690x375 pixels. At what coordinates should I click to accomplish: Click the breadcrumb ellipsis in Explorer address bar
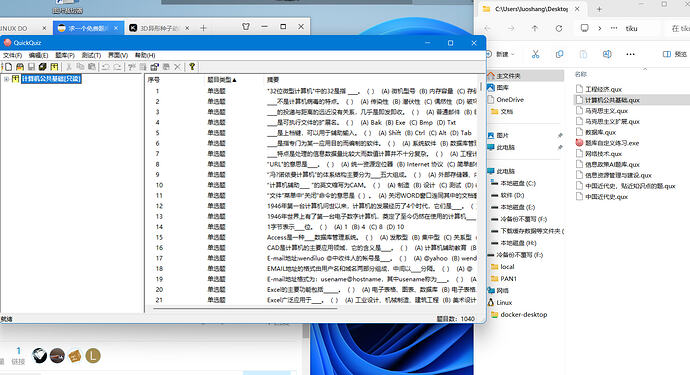(x=614, y=28)
